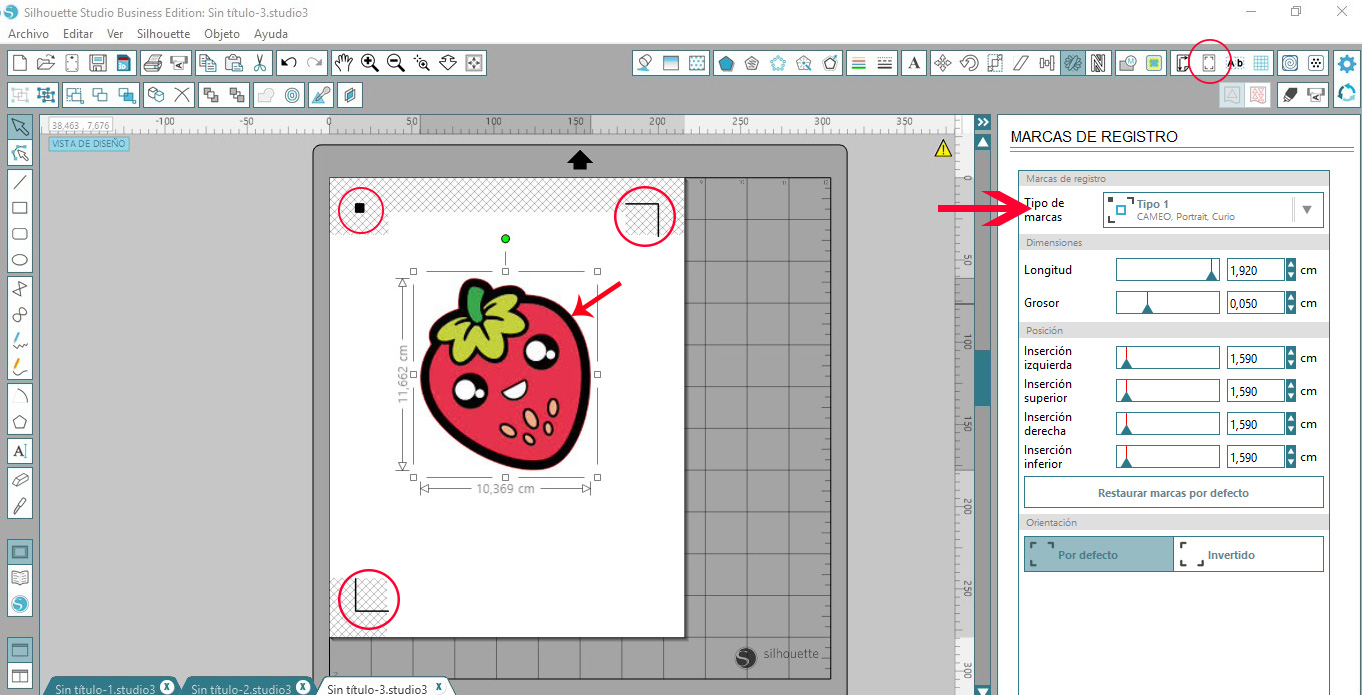Open the Editar menu
The width and height of the screenshot is (1362, 695).
[x=78, y=33]
